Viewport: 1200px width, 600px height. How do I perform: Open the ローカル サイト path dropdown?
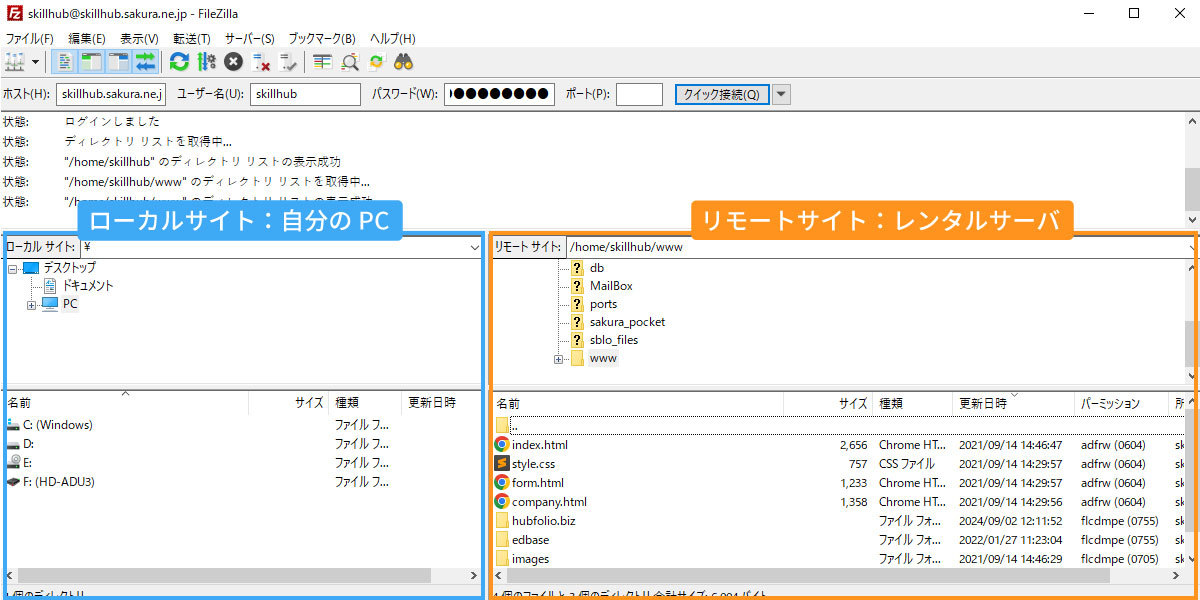473,246
